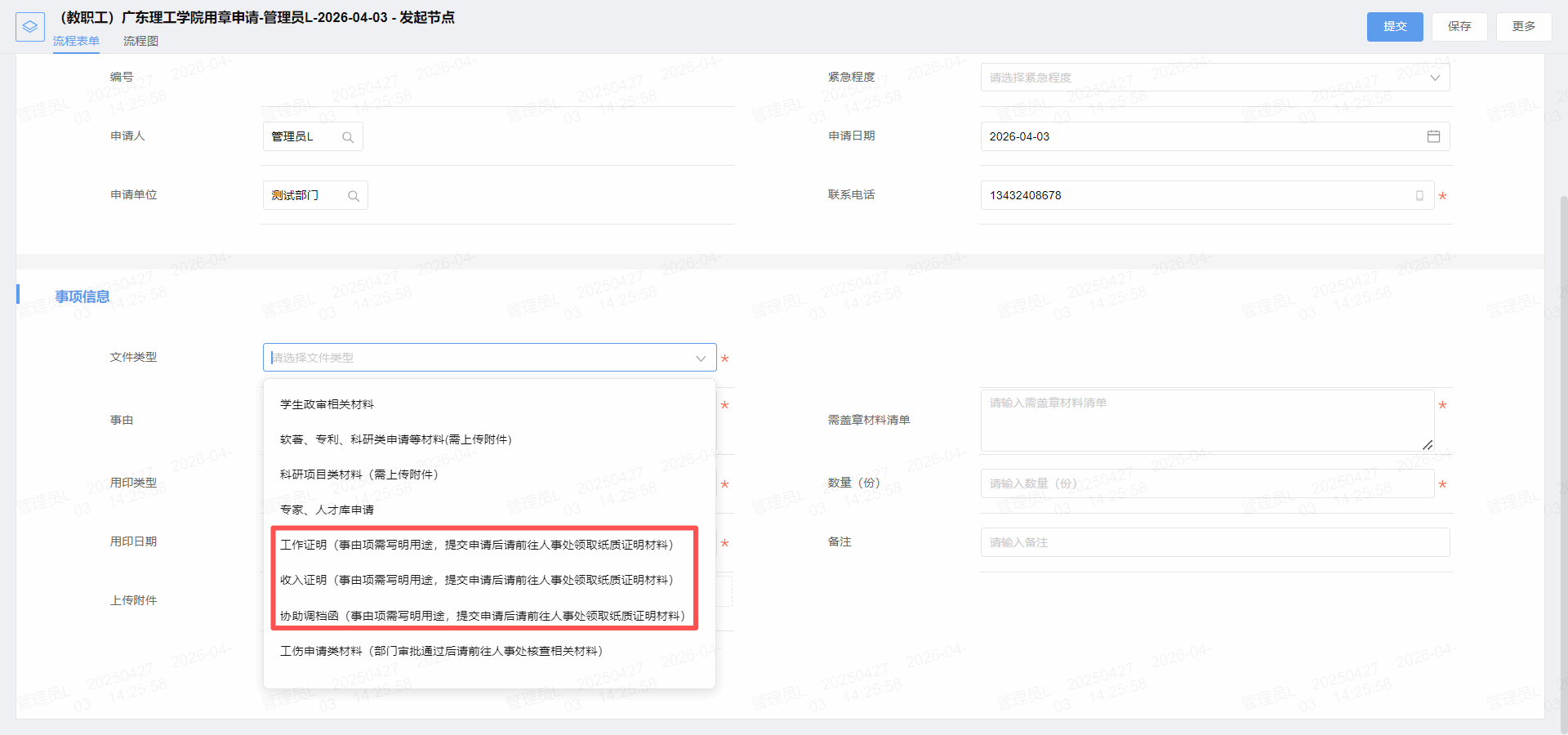Click the 联系电话 input field
The height and width of the screenshot is (735, 1568).
click(1207, 195)
